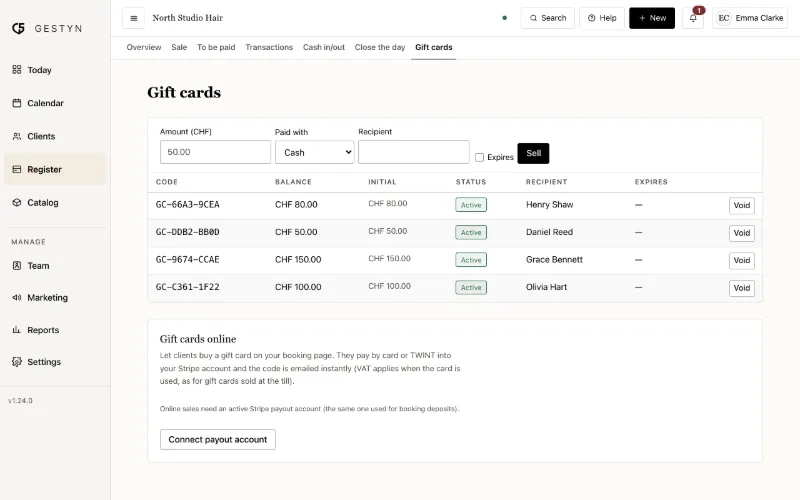Click the EXPIRES column header
800x500 pixels.
click(x=651, y=182)
